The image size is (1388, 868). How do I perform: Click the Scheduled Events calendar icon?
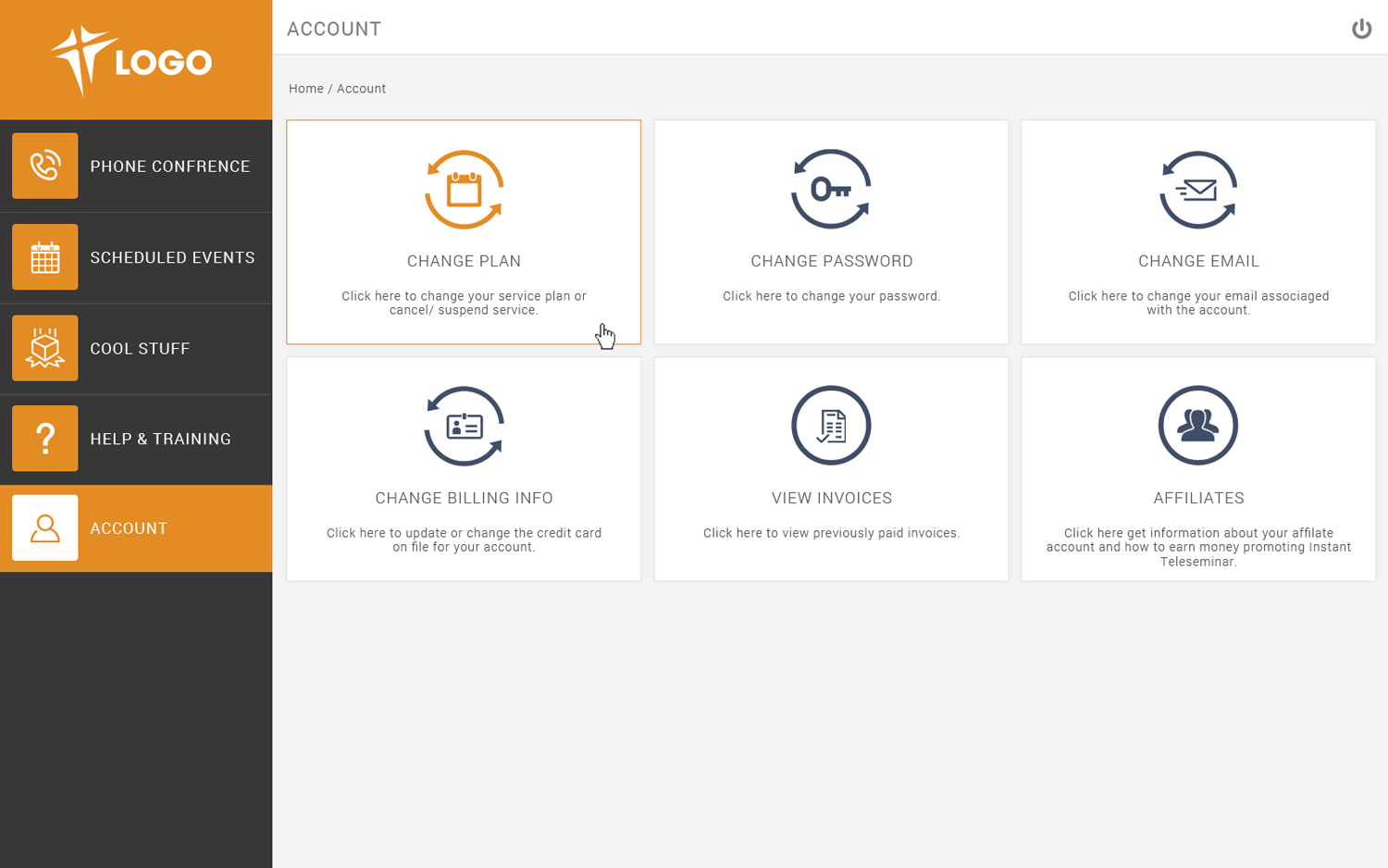44,257
